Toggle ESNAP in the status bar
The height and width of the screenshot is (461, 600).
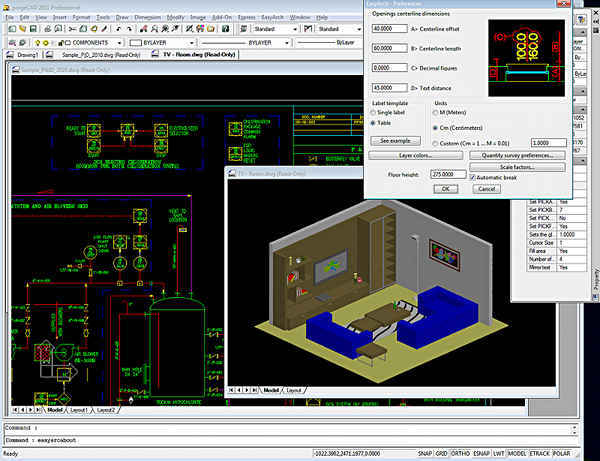pyautogui.click(x=481, y=453)
